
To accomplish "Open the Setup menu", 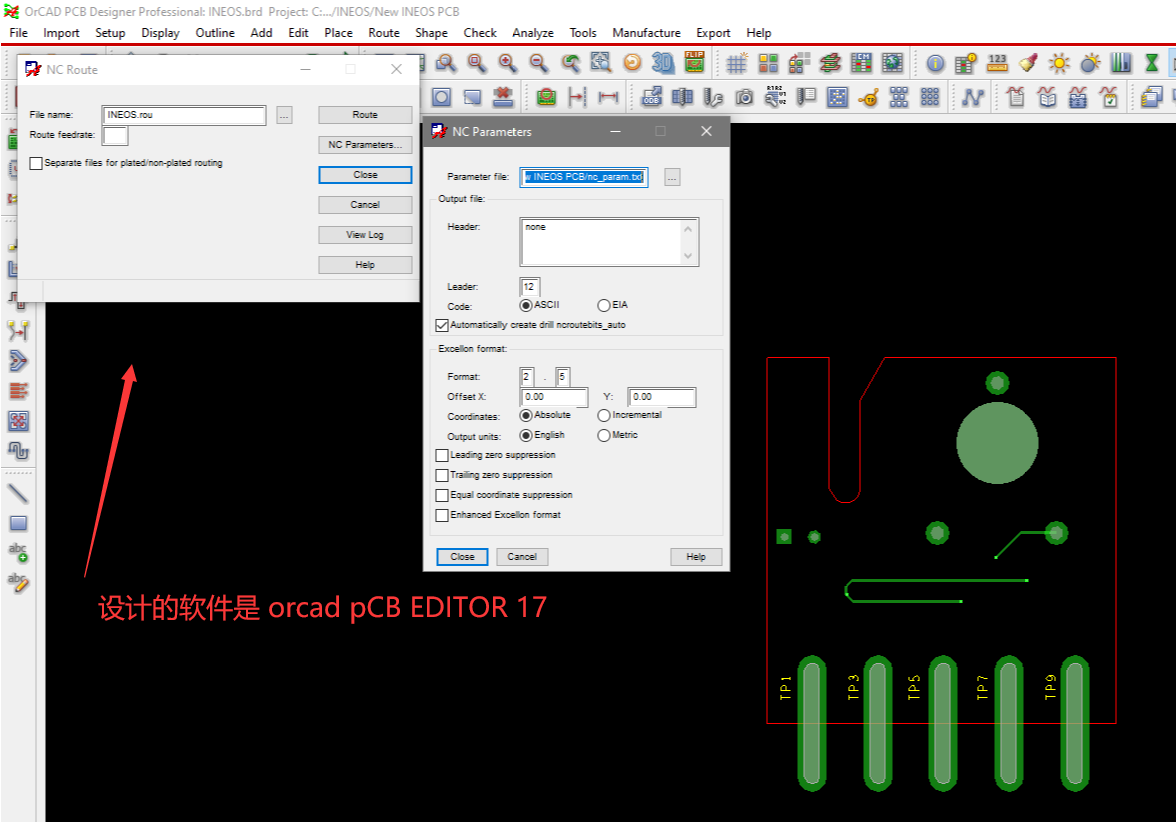I will pyautogui.click(x=110, y=33).
